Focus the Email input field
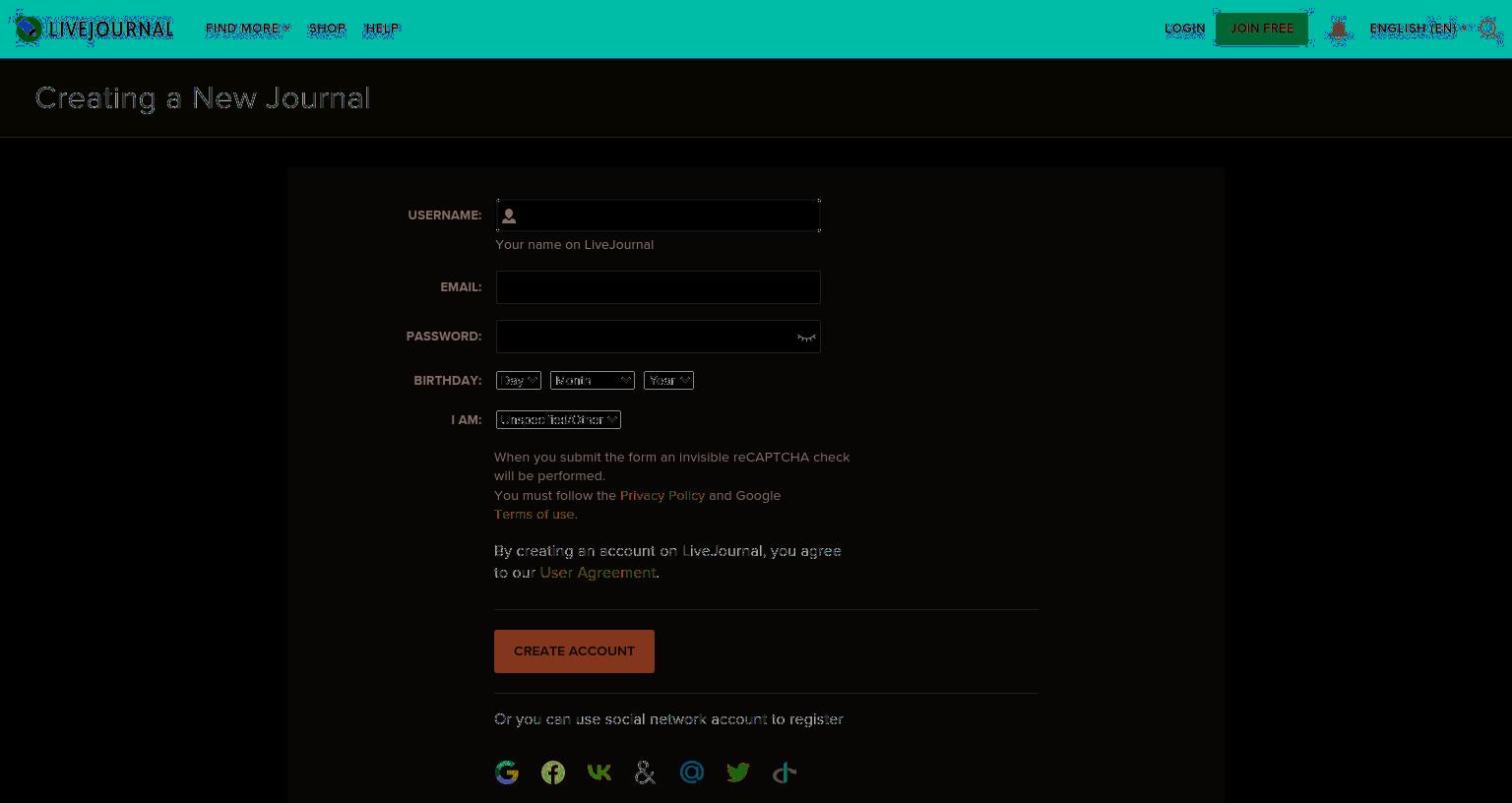This screenshot has height=803, width=1512. [x=659, y=287]
